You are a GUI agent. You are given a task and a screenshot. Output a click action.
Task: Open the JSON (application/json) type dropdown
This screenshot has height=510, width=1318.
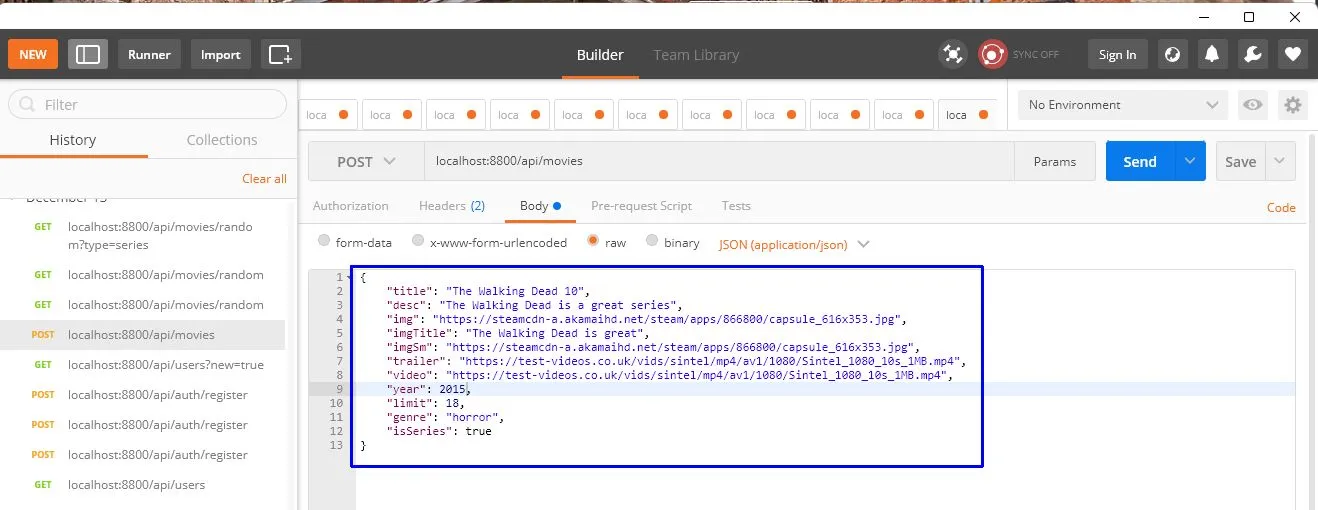[x=794, y=244]
